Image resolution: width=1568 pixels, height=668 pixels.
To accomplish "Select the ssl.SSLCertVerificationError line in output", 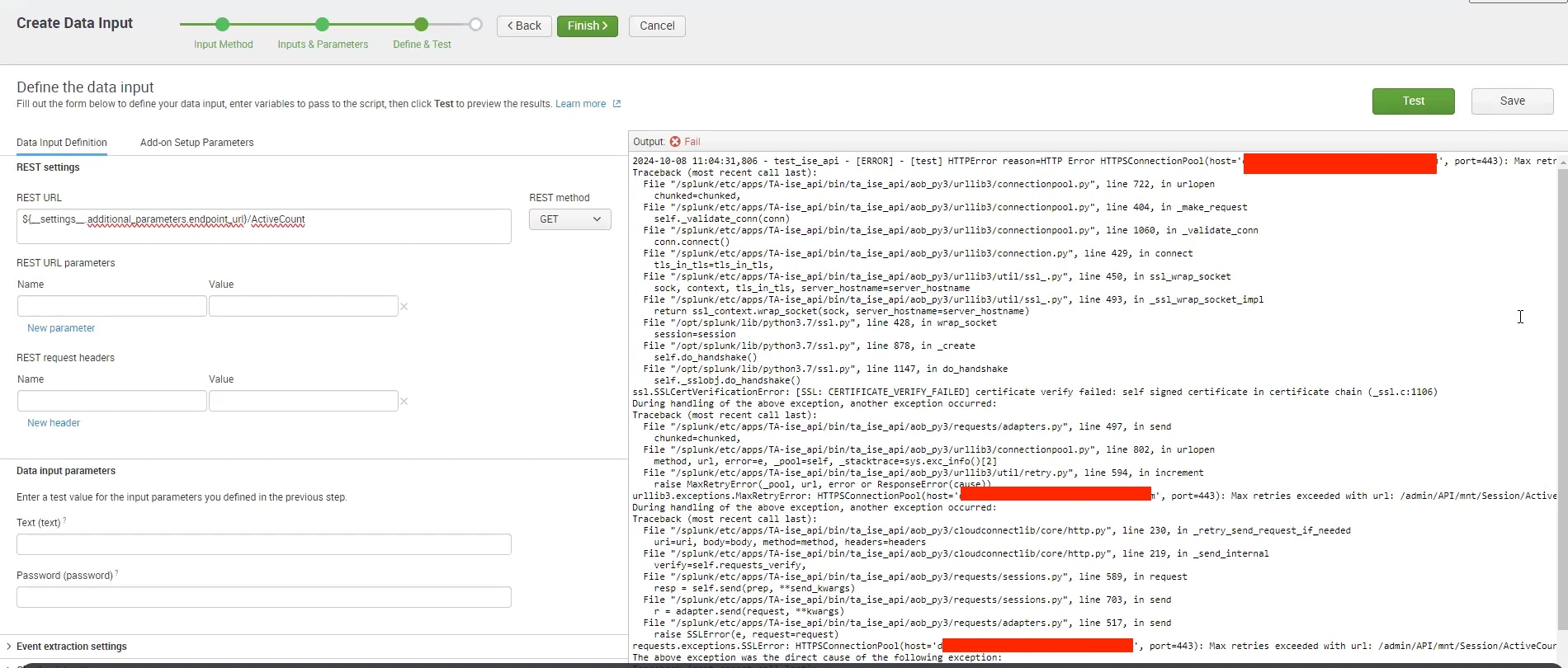I will click(x=1035, y=393).
